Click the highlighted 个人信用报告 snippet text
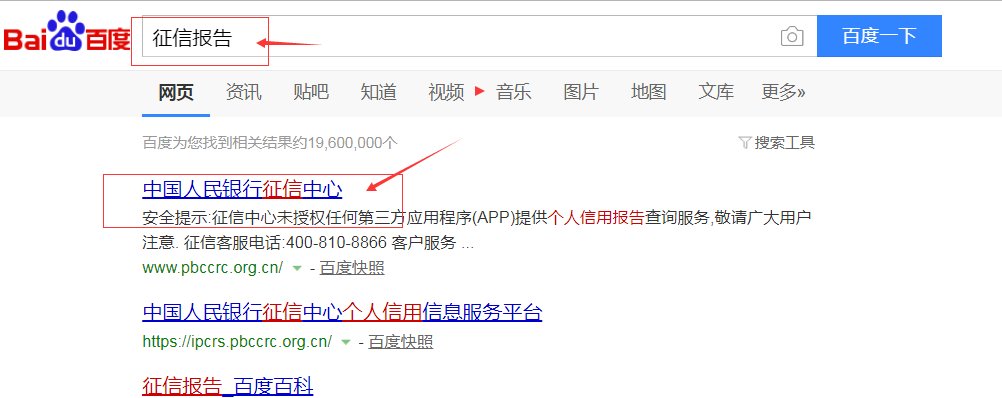Screen dimensions: 1002x398 tap(596, 218)
